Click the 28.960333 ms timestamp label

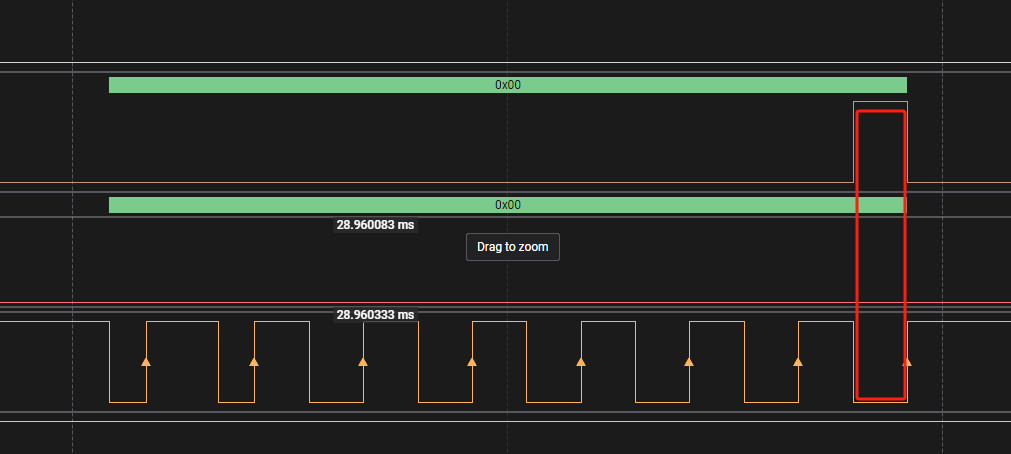[374, 315]
